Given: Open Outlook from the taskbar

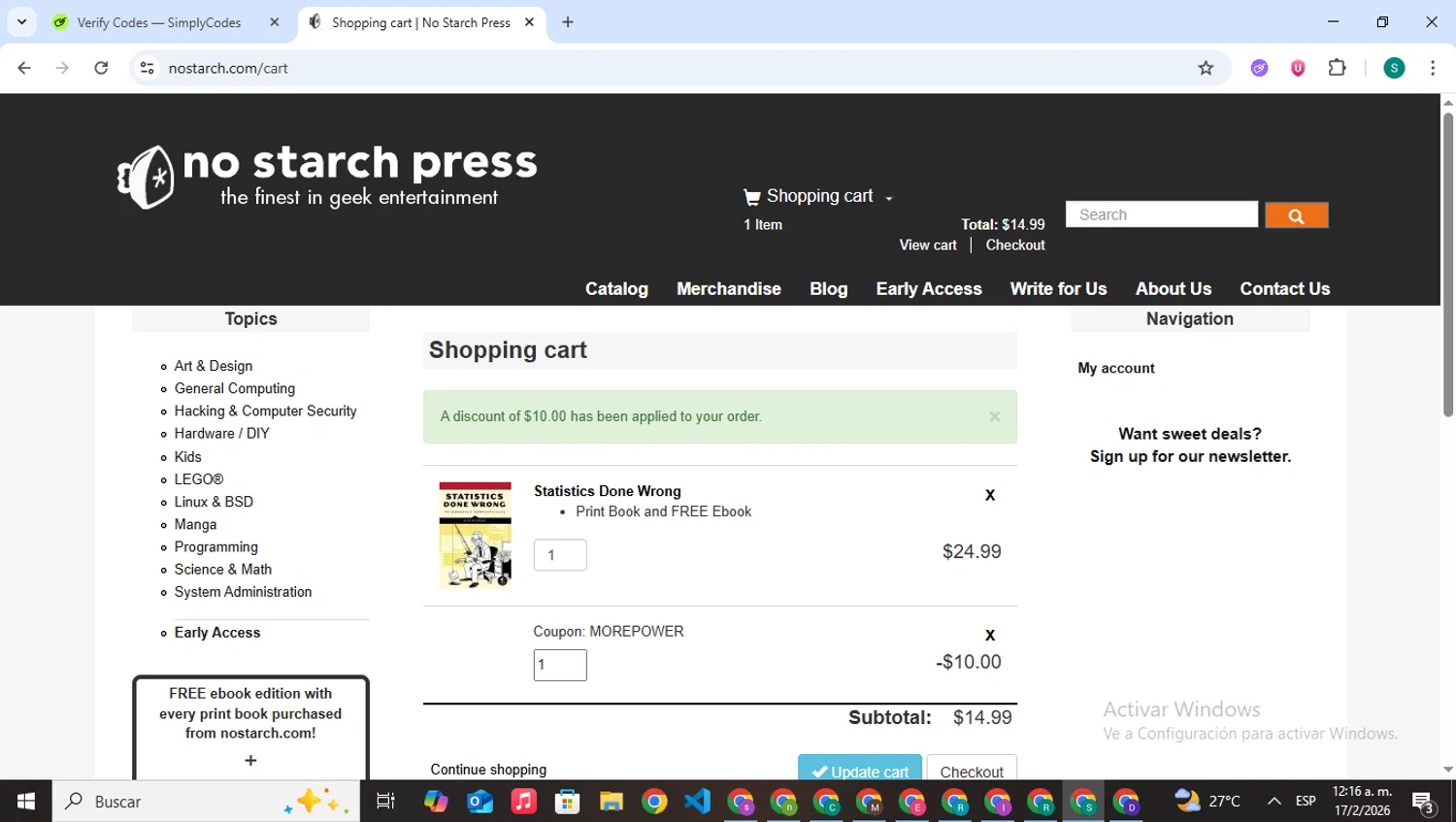Looking at the screenshot, I should [x=480, y=802].
